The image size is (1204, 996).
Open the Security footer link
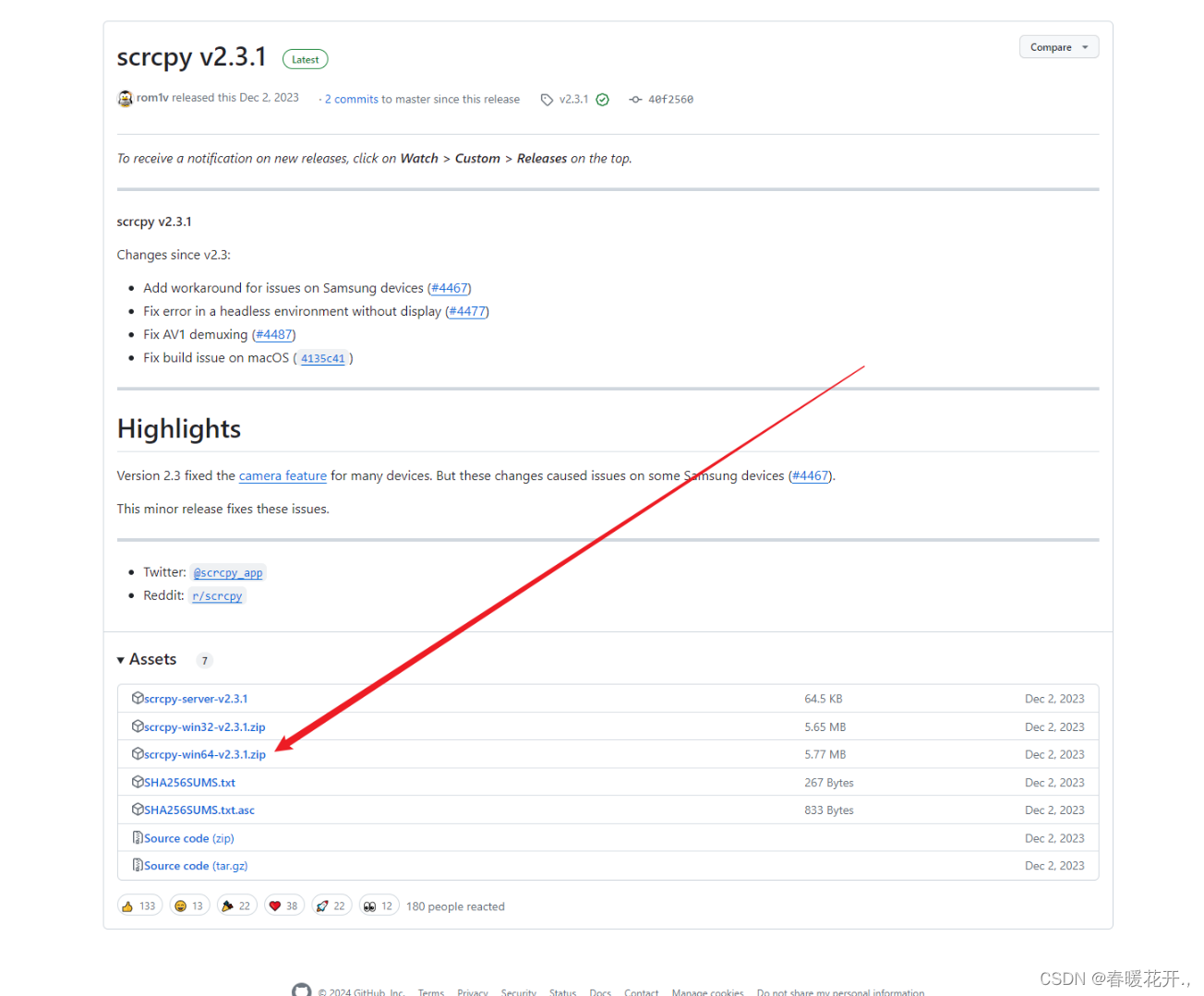coord(519,992)
